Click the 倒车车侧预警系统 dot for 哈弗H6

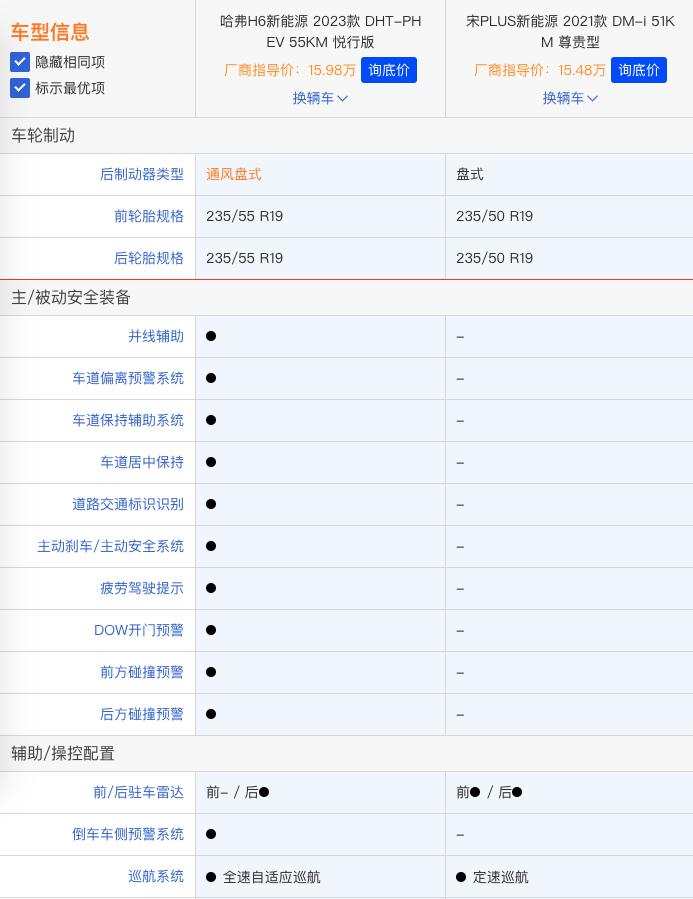click(x=211, y=834)
